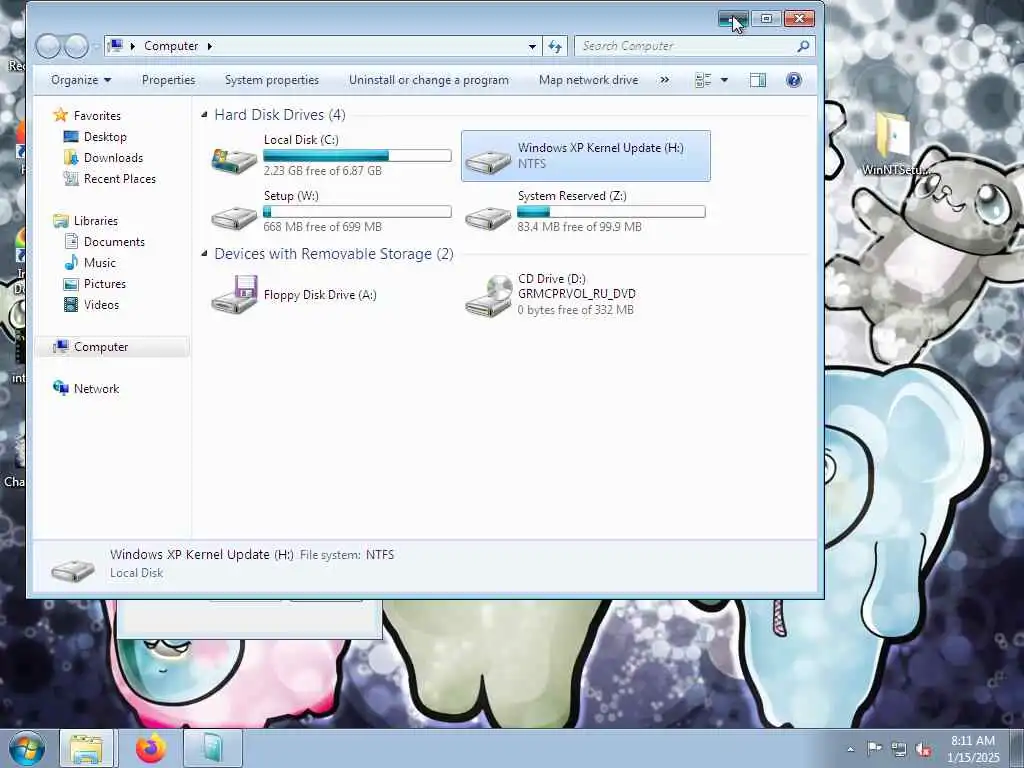Select the Recent Places label
Image resolution: width=1024 pixels, height=768 pixels.
[120, 179]
